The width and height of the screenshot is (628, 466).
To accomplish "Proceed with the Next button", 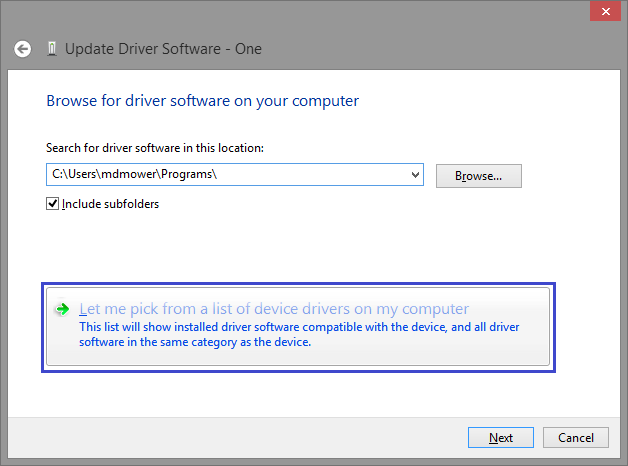I will coord(501,438).
